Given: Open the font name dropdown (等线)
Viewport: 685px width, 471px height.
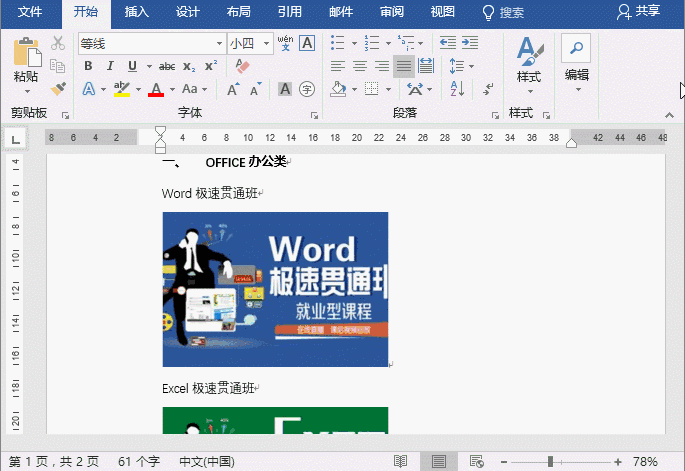Looking at the screenshot, I should pyautogui.click(x=219, y=44).
